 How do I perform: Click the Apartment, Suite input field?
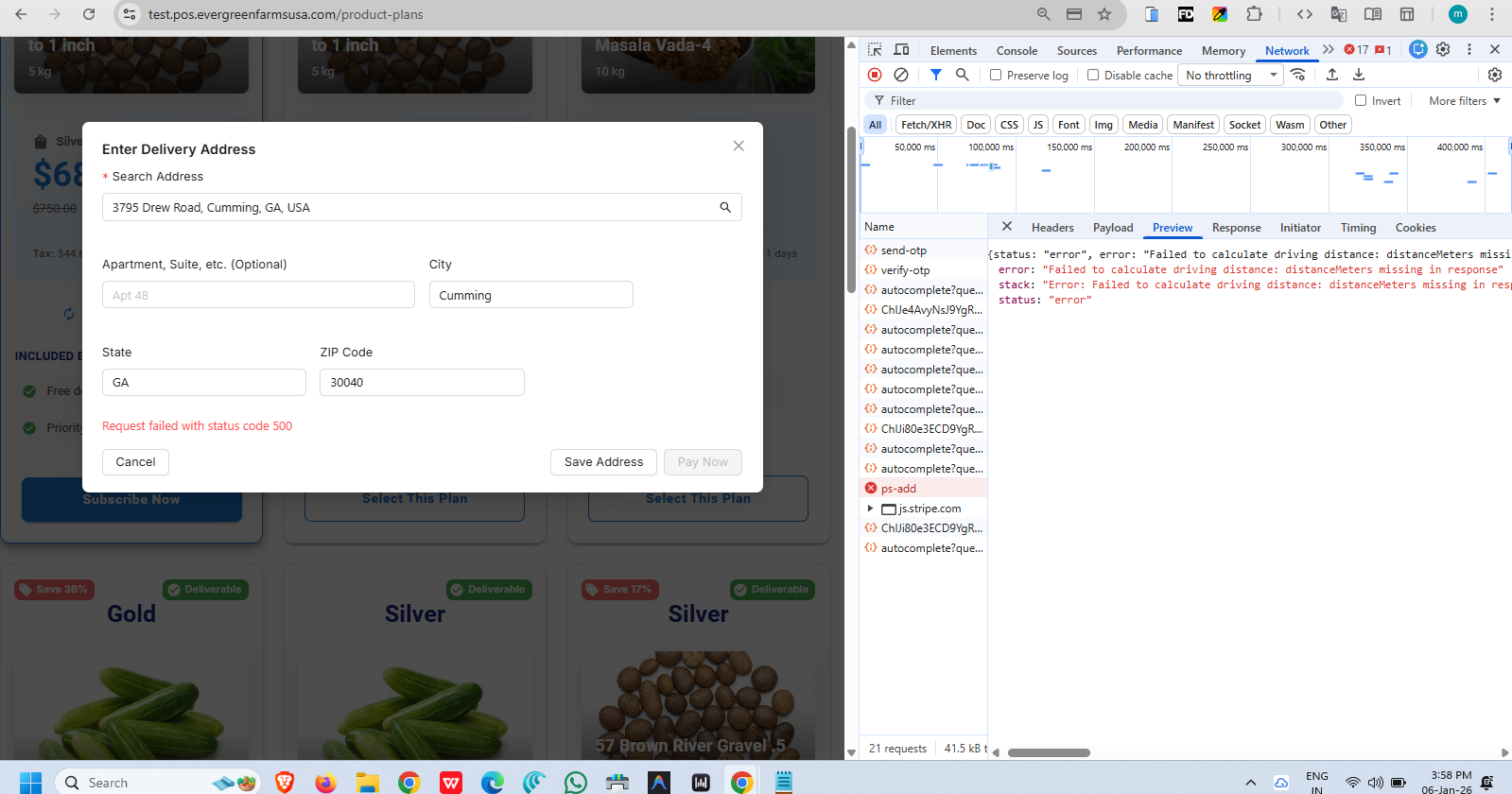click(258, 295)
